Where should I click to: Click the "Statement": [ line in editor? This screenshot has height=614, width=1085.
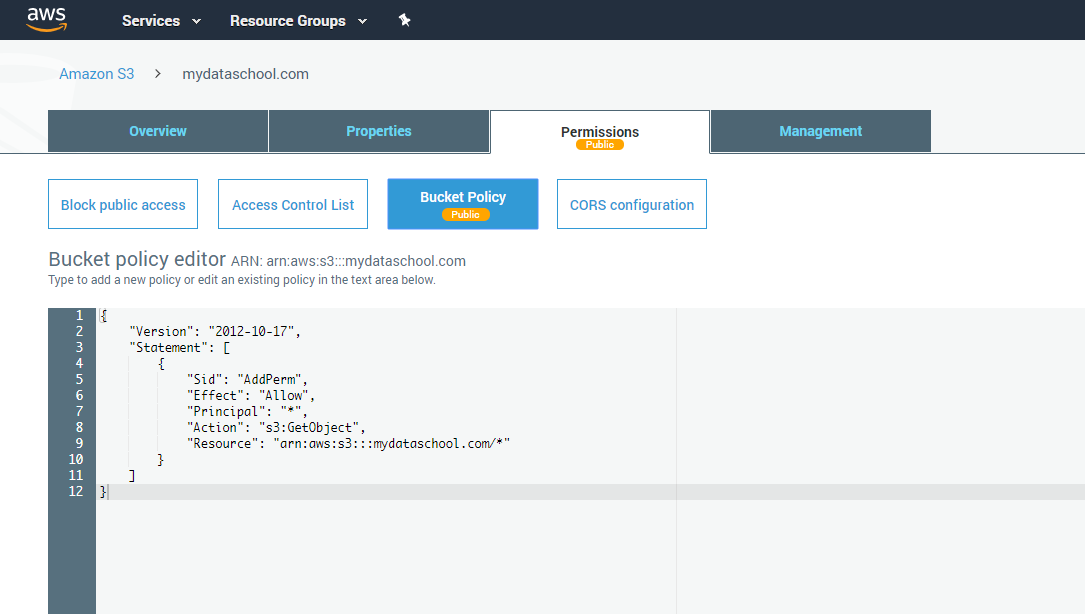179,347
